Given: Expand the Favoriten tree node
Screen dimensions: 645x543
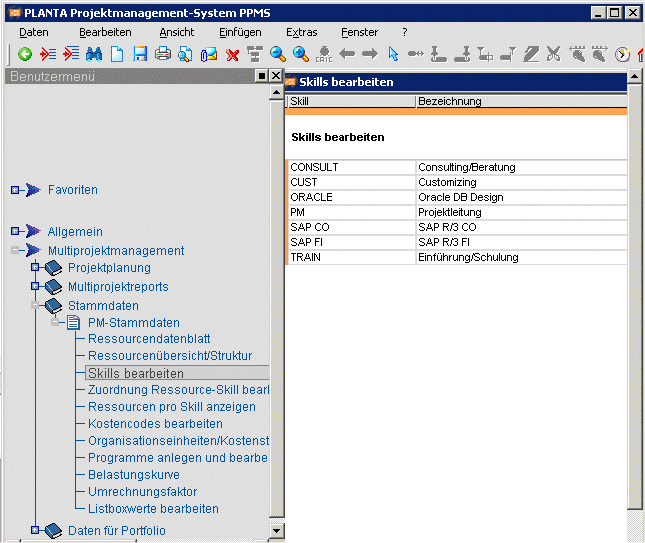Looking at the screenshot, I should (x=15, y=190).
